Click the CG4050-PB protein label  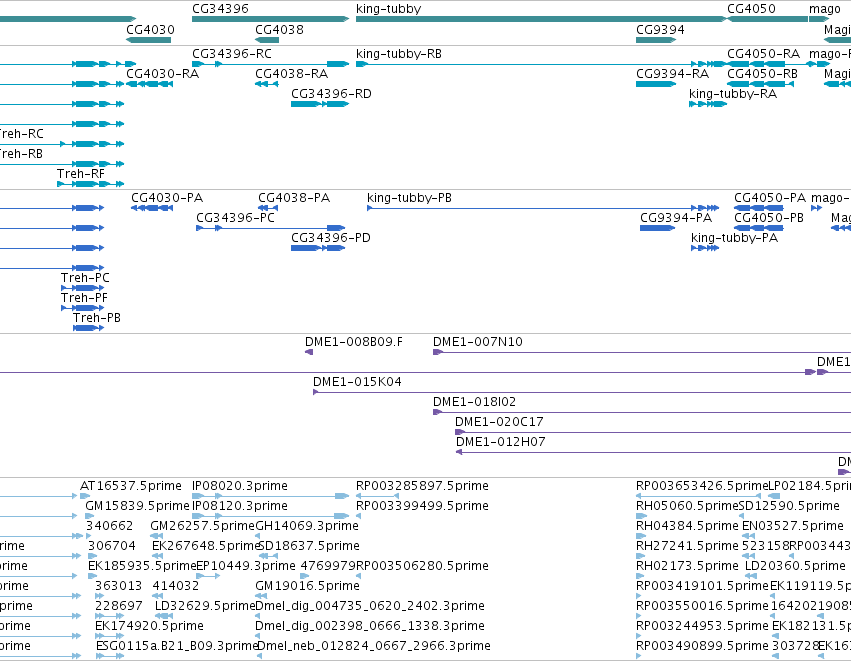[769, 218]
